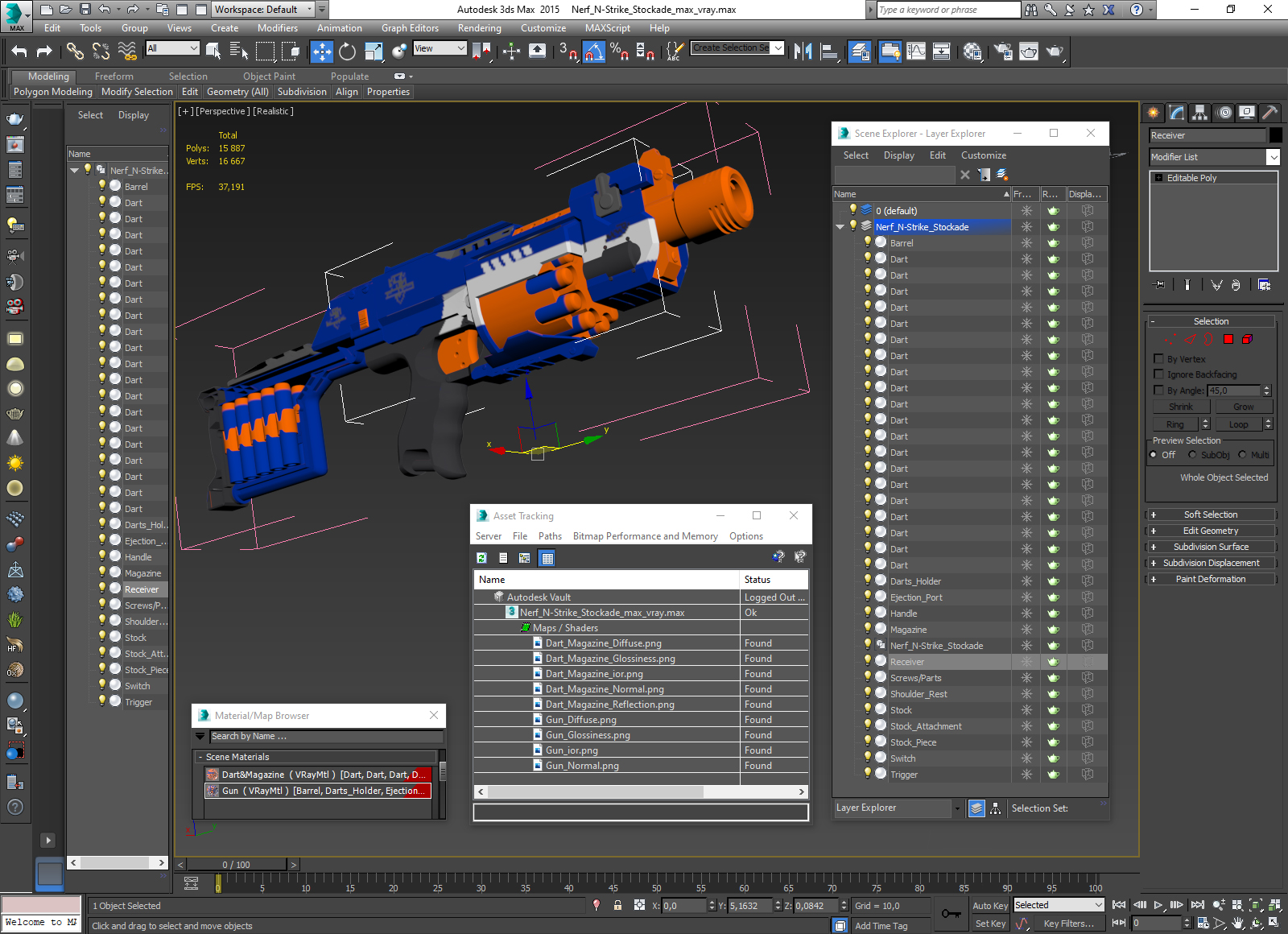The width and height of the screenshot is (1288, 934).
Task: Expand the Soft Selection rollout
Action: pos(1211,515)
